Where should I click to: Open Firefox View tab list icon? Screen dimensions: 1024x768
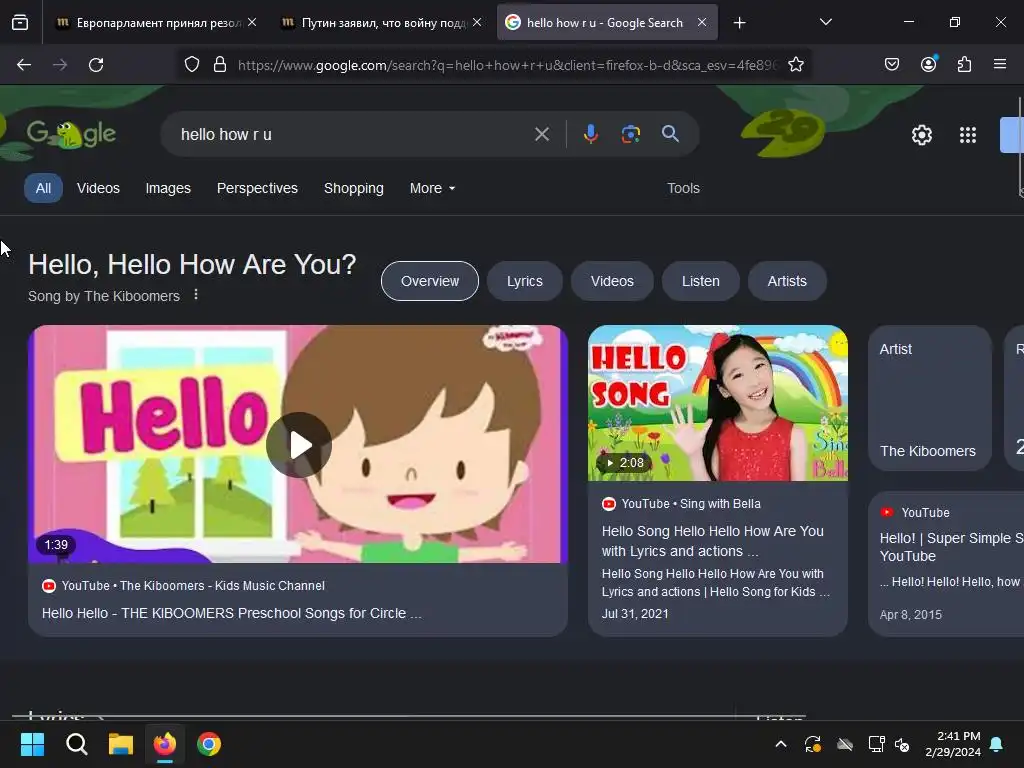pos(20,23)
